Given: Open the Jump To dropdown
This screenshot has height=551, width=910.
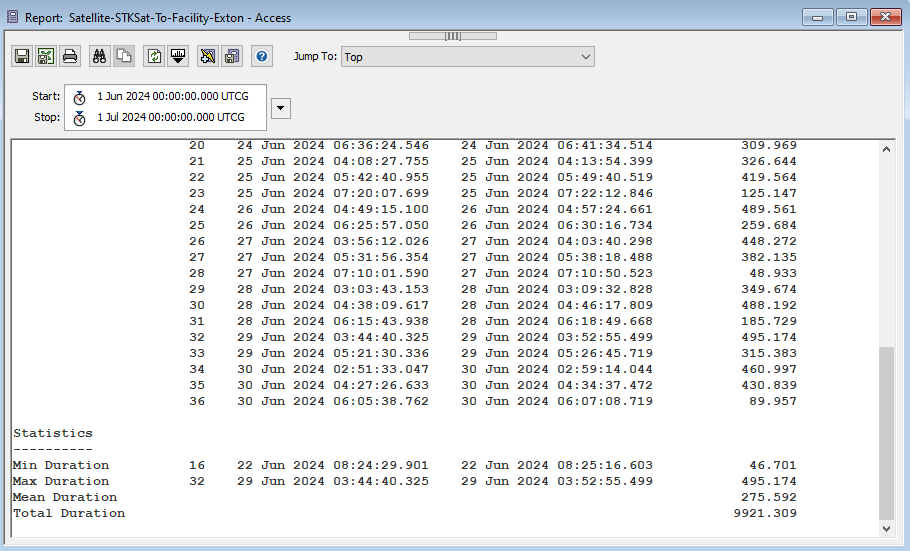Looking at the screenshot, I should point(467,57).
